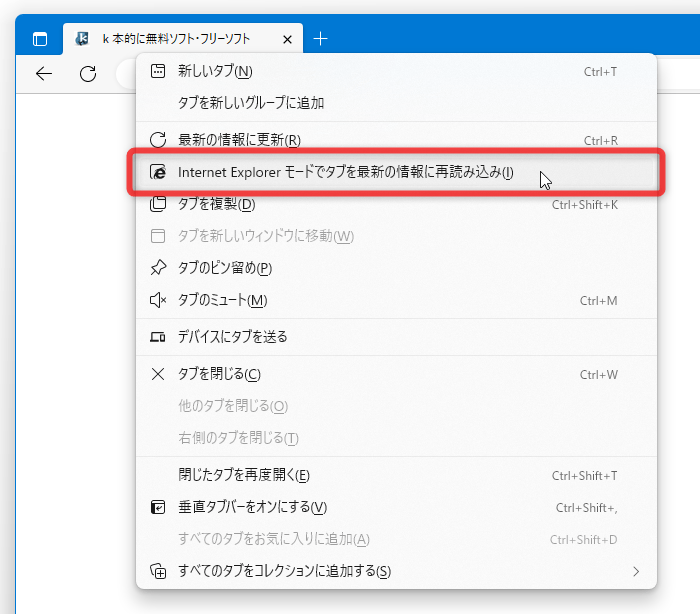
Task: Open すべてのタブをコレクションに追加する(S) submenu
Action: tap(396, 571)
